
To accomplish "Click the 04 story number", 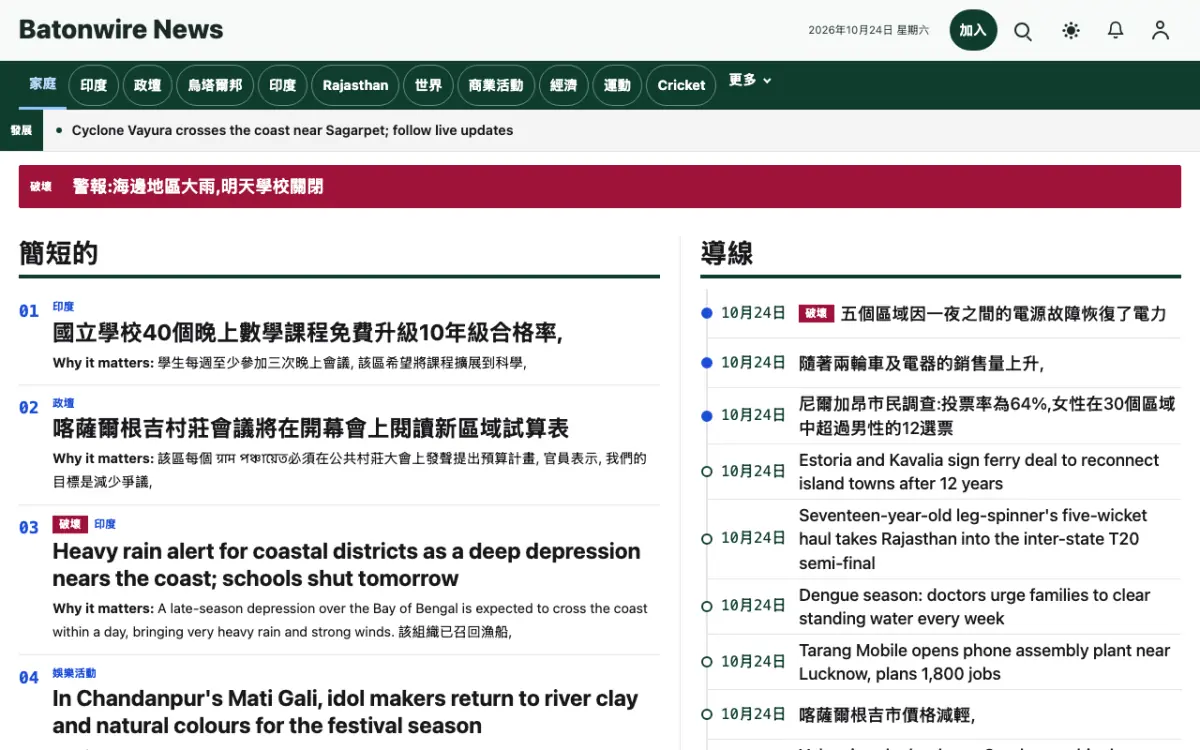I will [x=29, y=677].
